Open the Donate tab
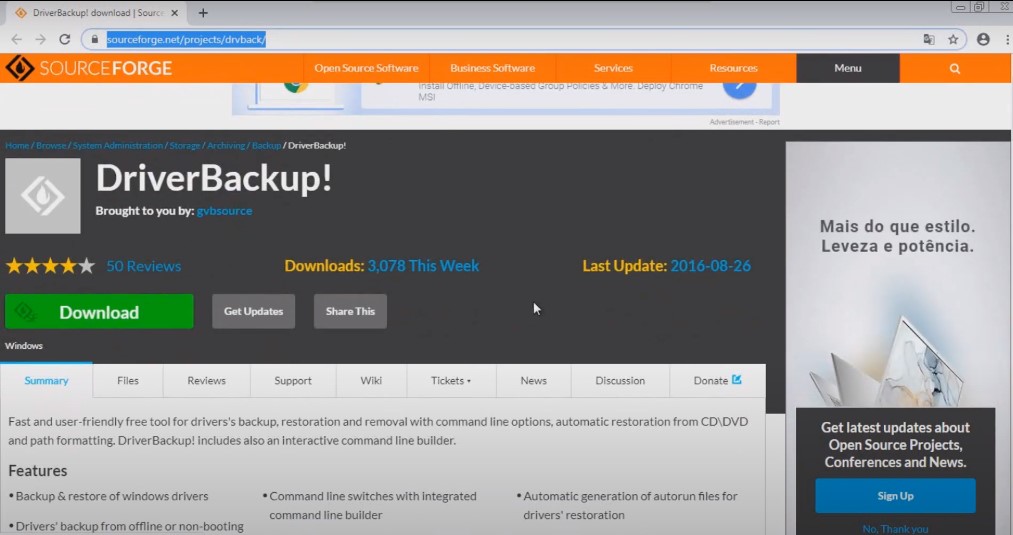The height and width of the screenshot is (535, 1013). click(717, 381)
